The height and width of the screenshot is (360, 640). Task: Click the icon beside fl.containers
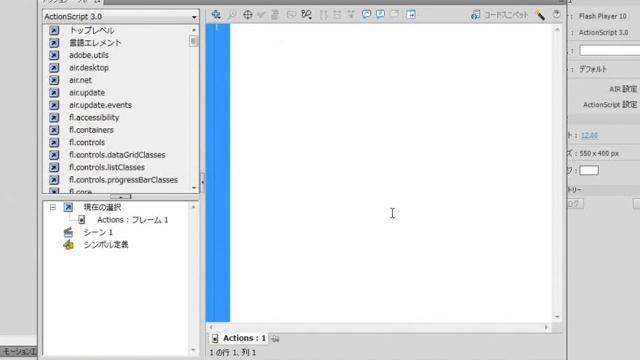[54, 130]
